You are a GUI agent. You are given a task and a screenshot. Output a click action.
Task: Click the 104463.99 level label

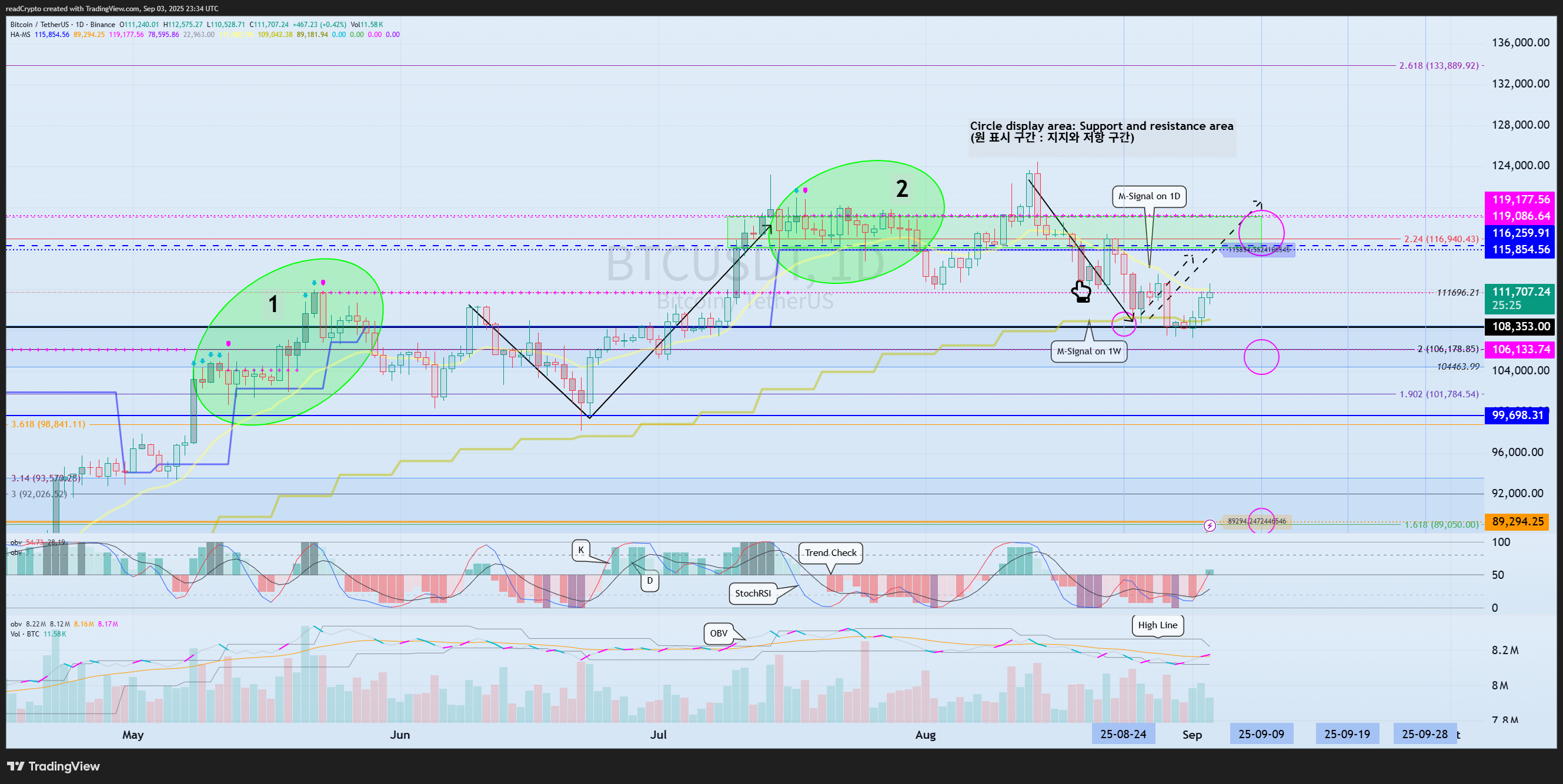[x=1457, y=366]
